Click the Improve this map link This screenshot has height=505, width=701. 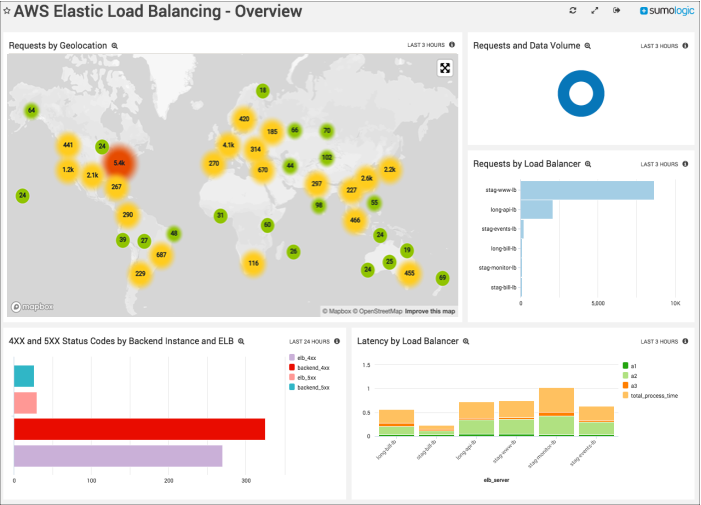tap(430, 311)
